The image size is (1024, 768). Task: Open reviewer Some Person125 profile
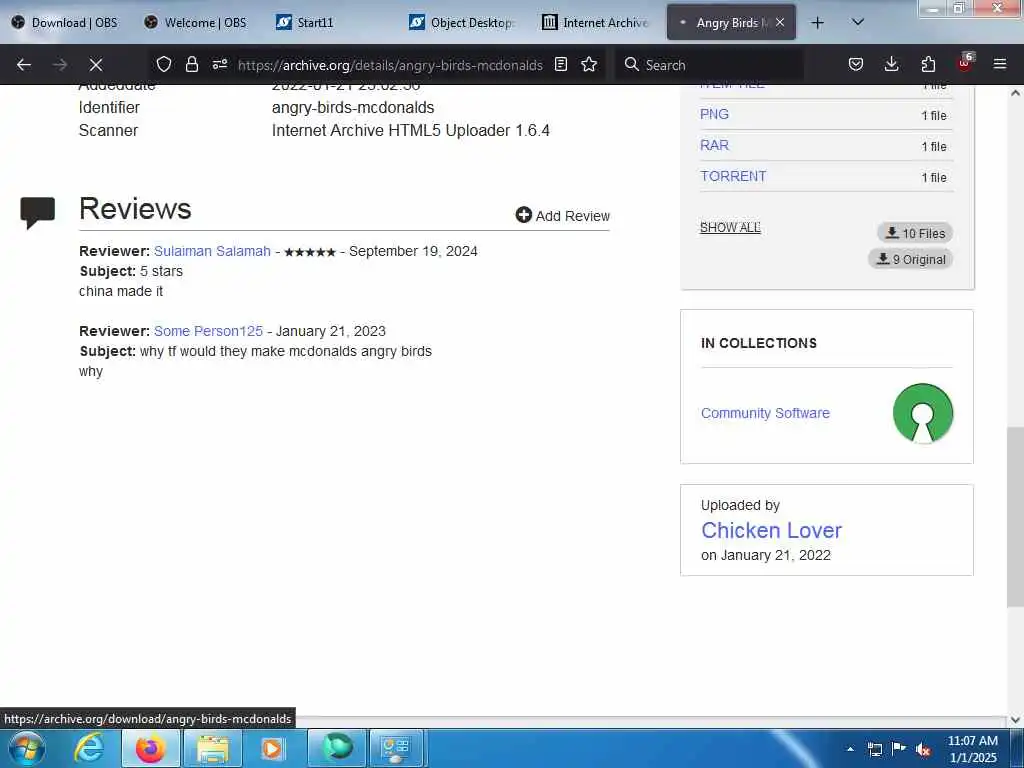pos(208,331)
